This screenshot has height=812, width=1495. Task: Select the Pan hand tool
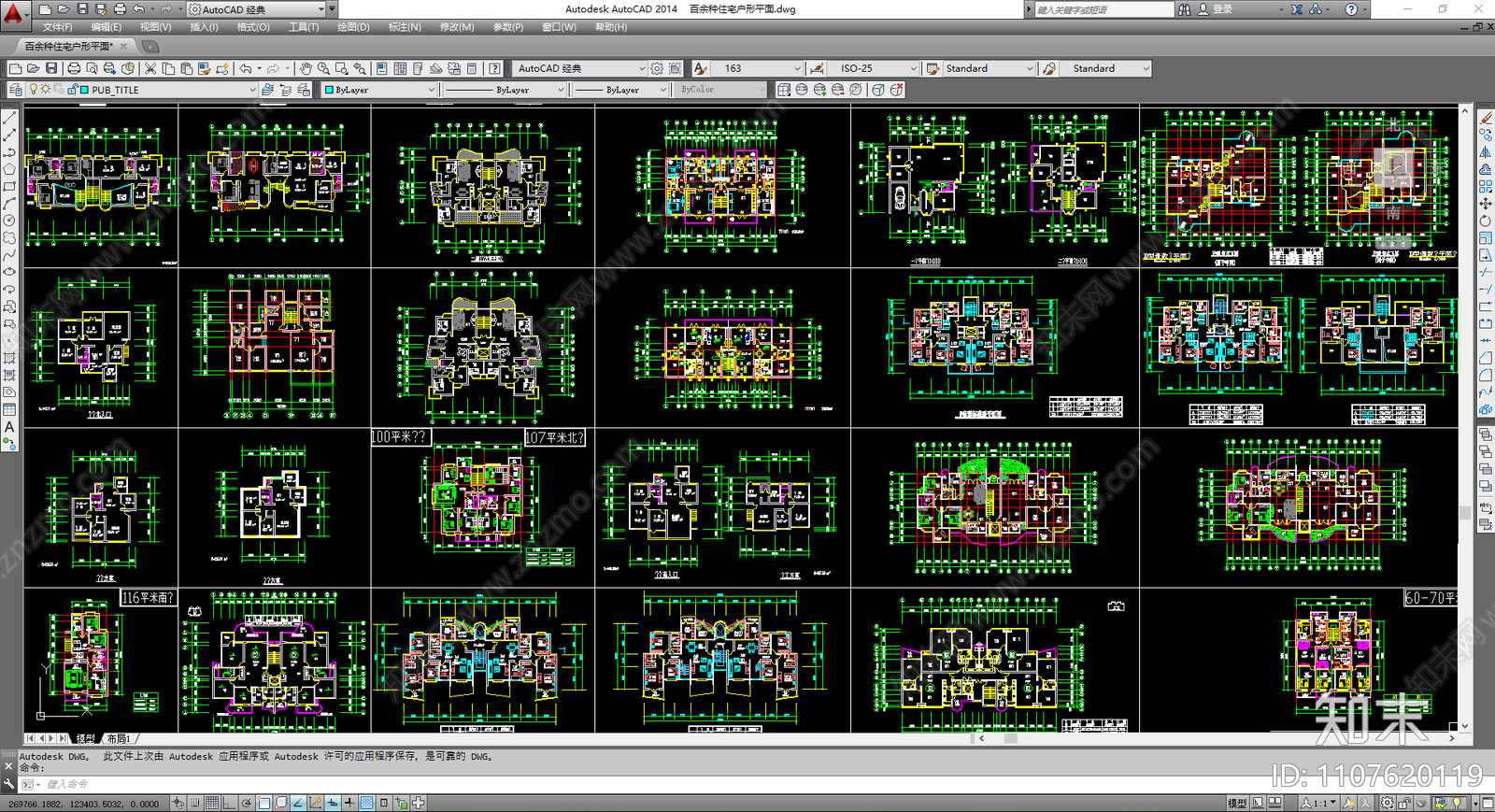306,68
